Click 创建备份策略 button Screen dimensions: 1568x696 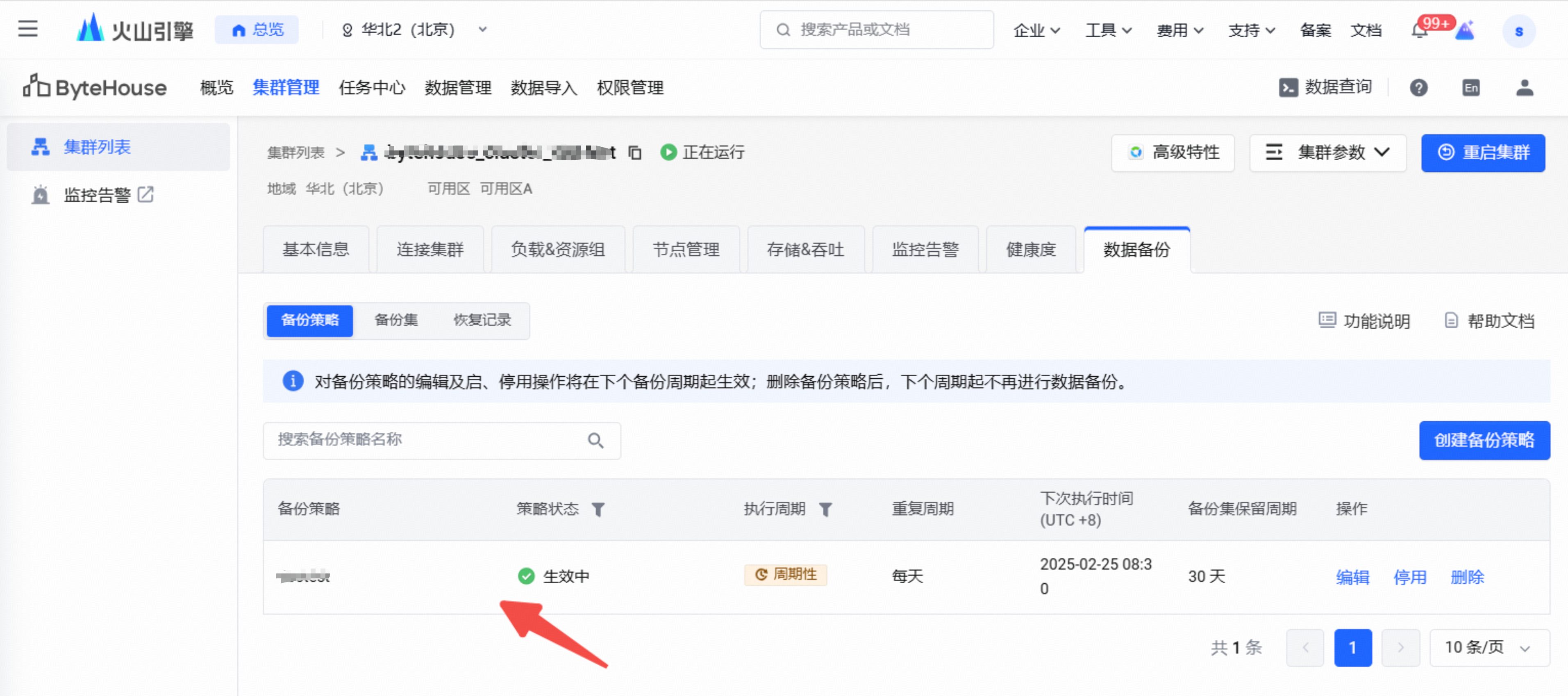pyautogui.click(x=1484, y=440)
